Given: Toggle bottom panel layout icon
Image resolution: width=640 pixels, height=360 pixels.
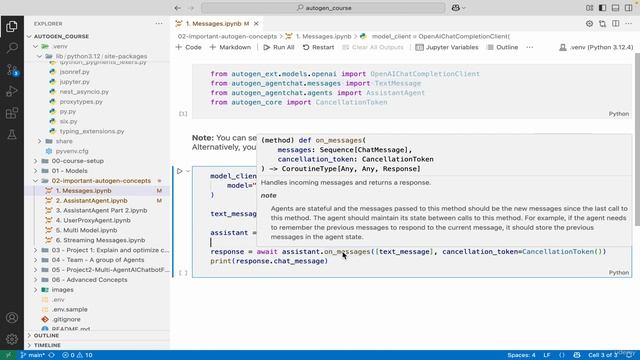Looking at the screenshot, I should pos(616,8).
